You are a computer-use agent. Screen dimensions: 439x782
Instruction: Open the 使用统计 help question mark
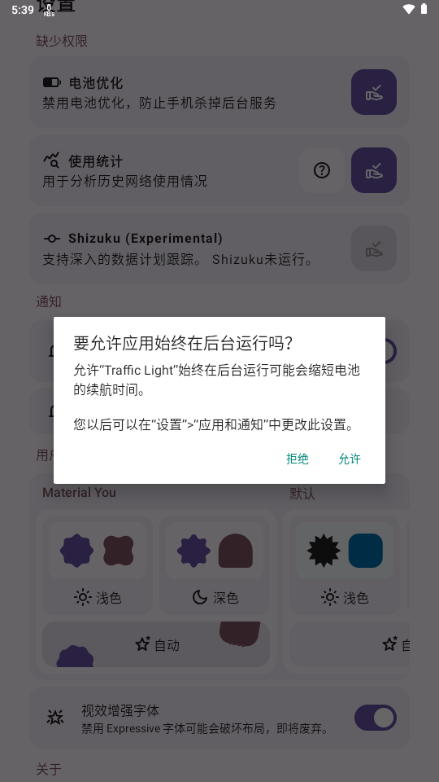coord(322,170)
